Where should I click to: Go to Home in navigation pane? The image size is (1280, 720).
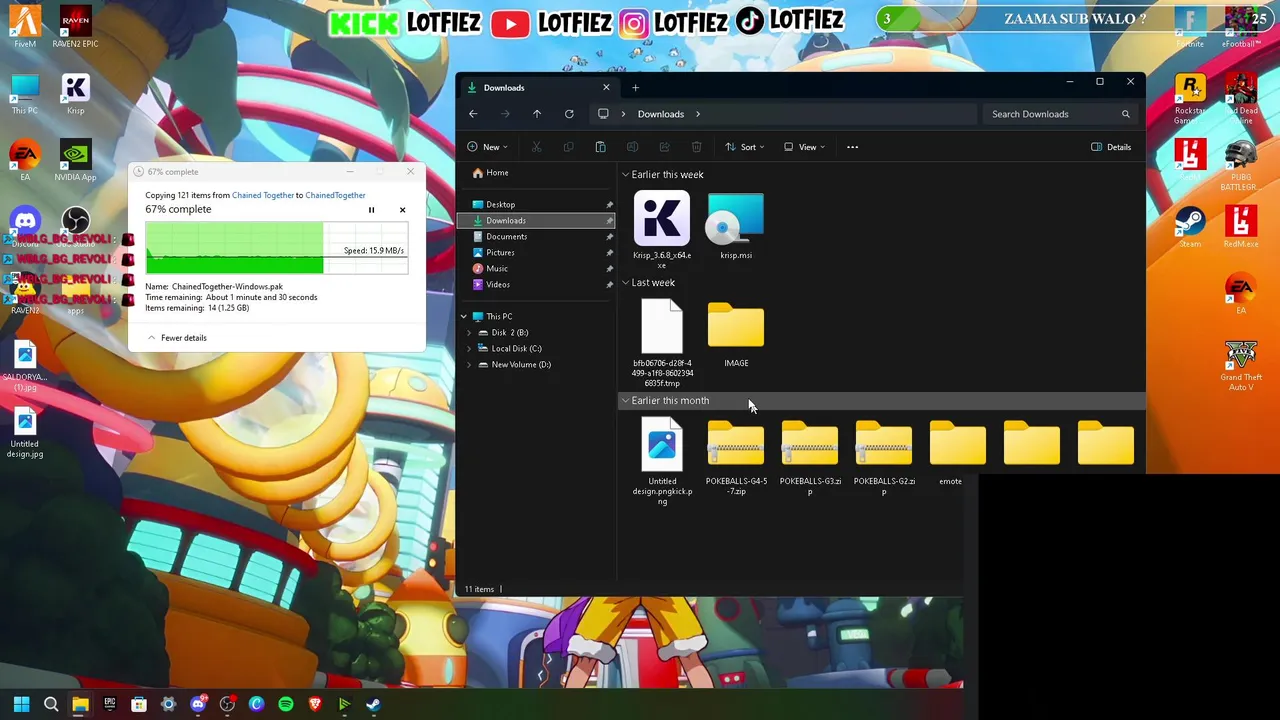(x=497, y=173)
